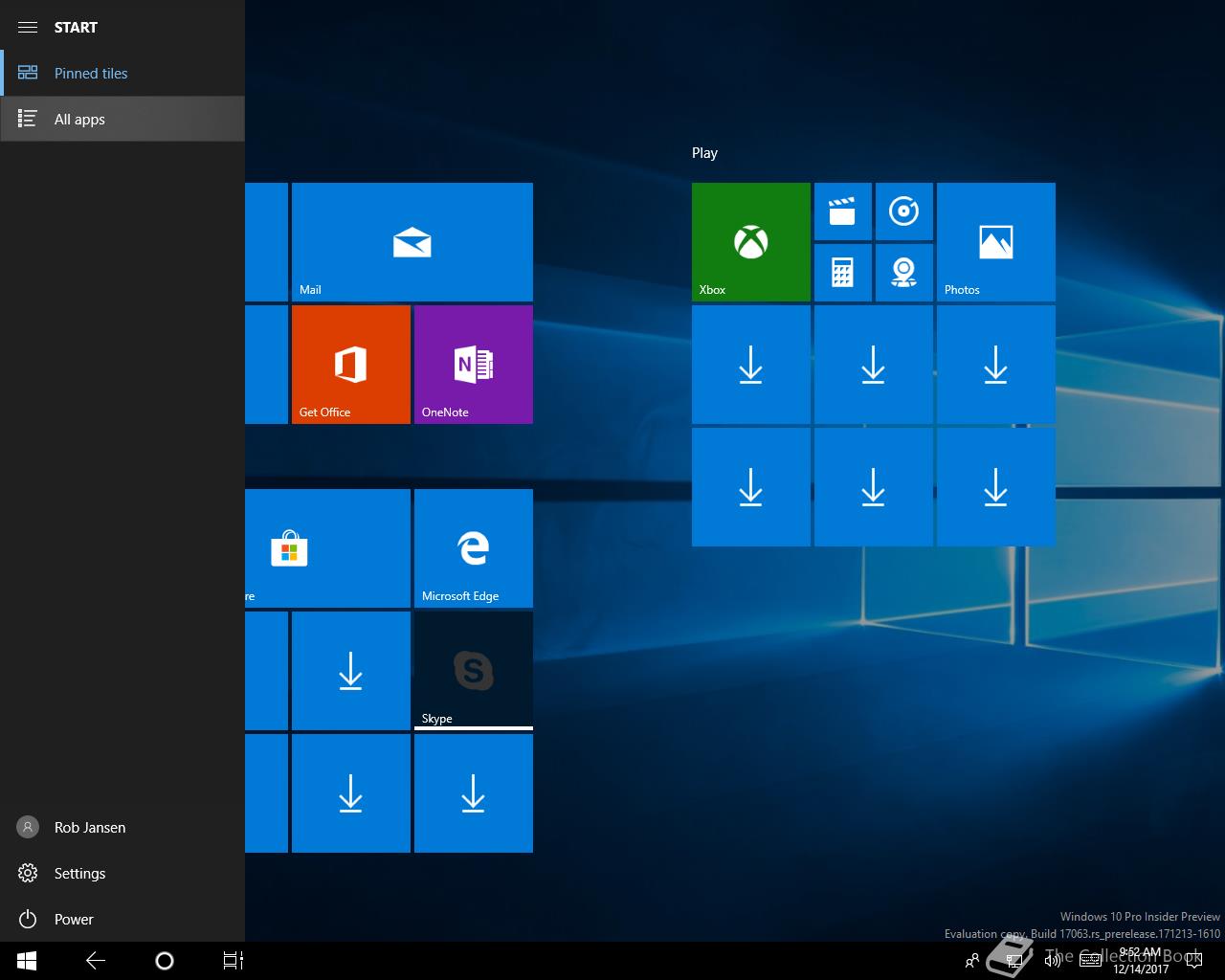The image size is (1225, 980).
Task: Open People icon in system tray
Action: [972, 961]
